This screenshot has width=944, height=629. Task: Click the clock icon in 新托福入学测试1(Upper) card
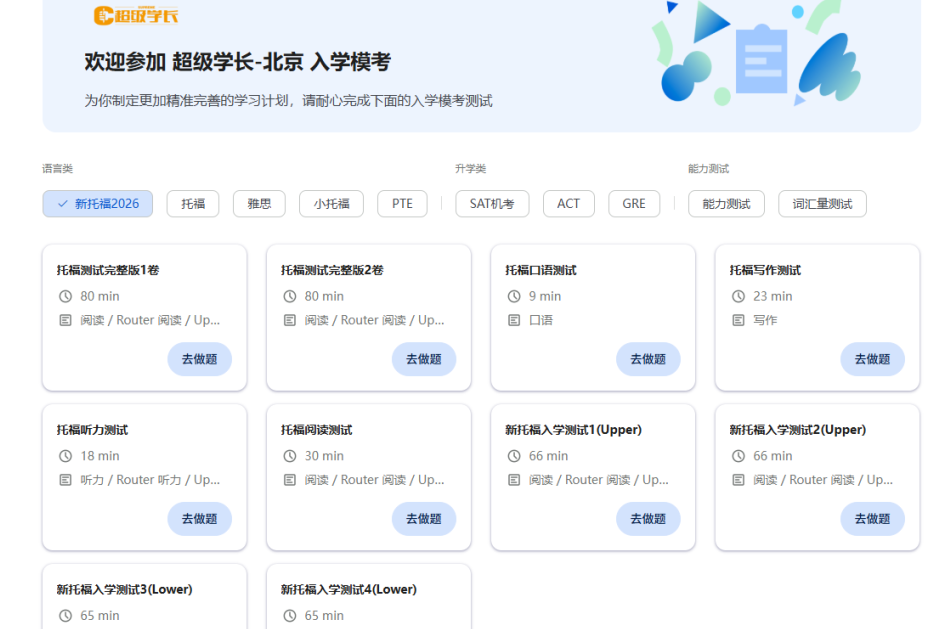514,456
